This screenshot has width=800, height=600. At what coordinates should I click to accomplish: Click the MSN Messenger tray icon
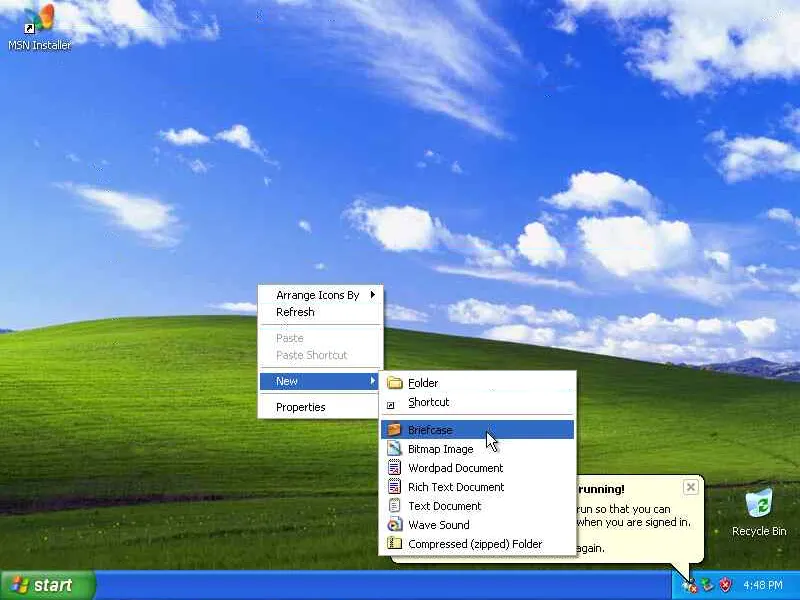(x=689, y=585)
